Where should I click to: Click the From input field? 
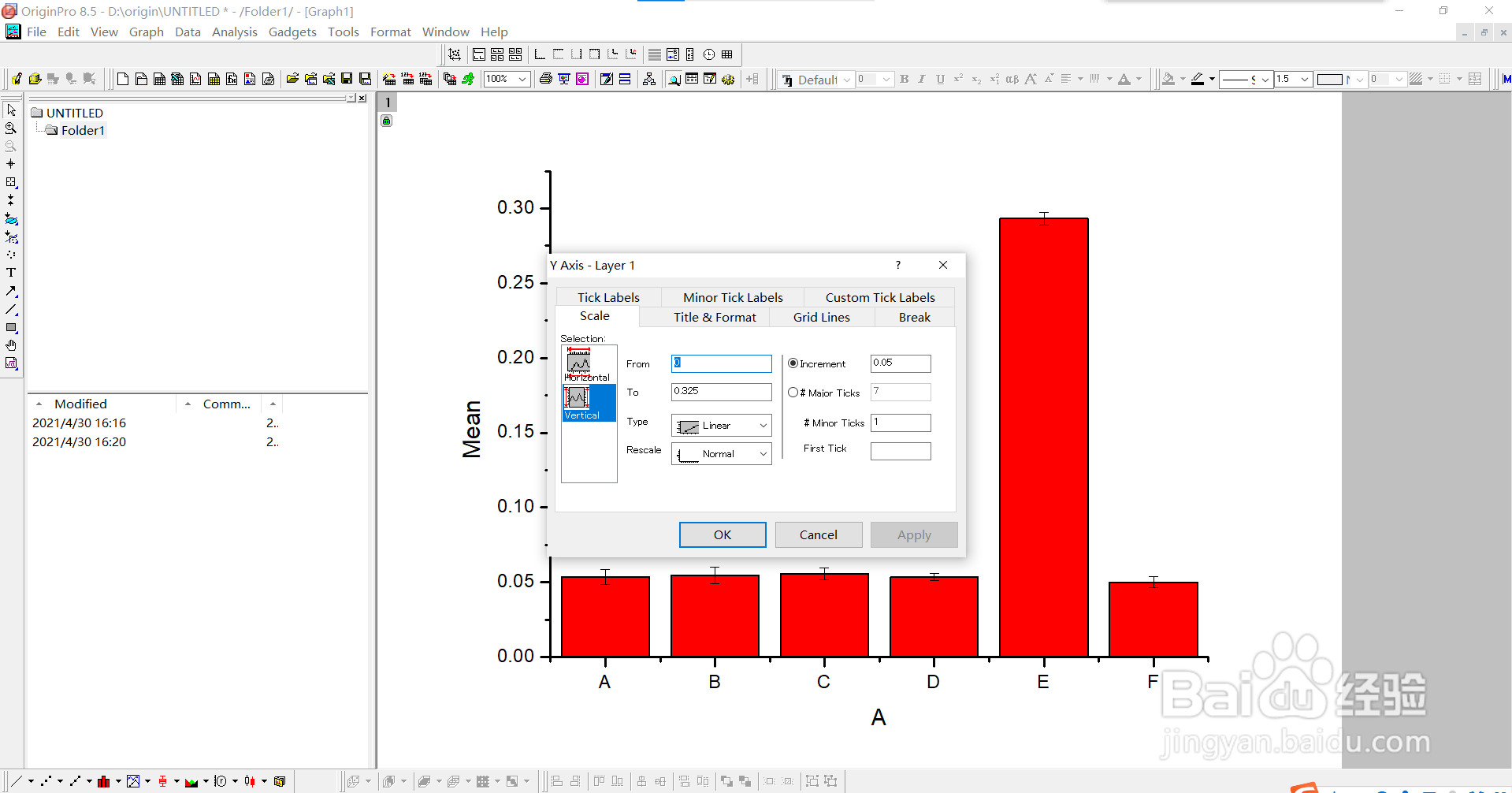coord(721,363)
